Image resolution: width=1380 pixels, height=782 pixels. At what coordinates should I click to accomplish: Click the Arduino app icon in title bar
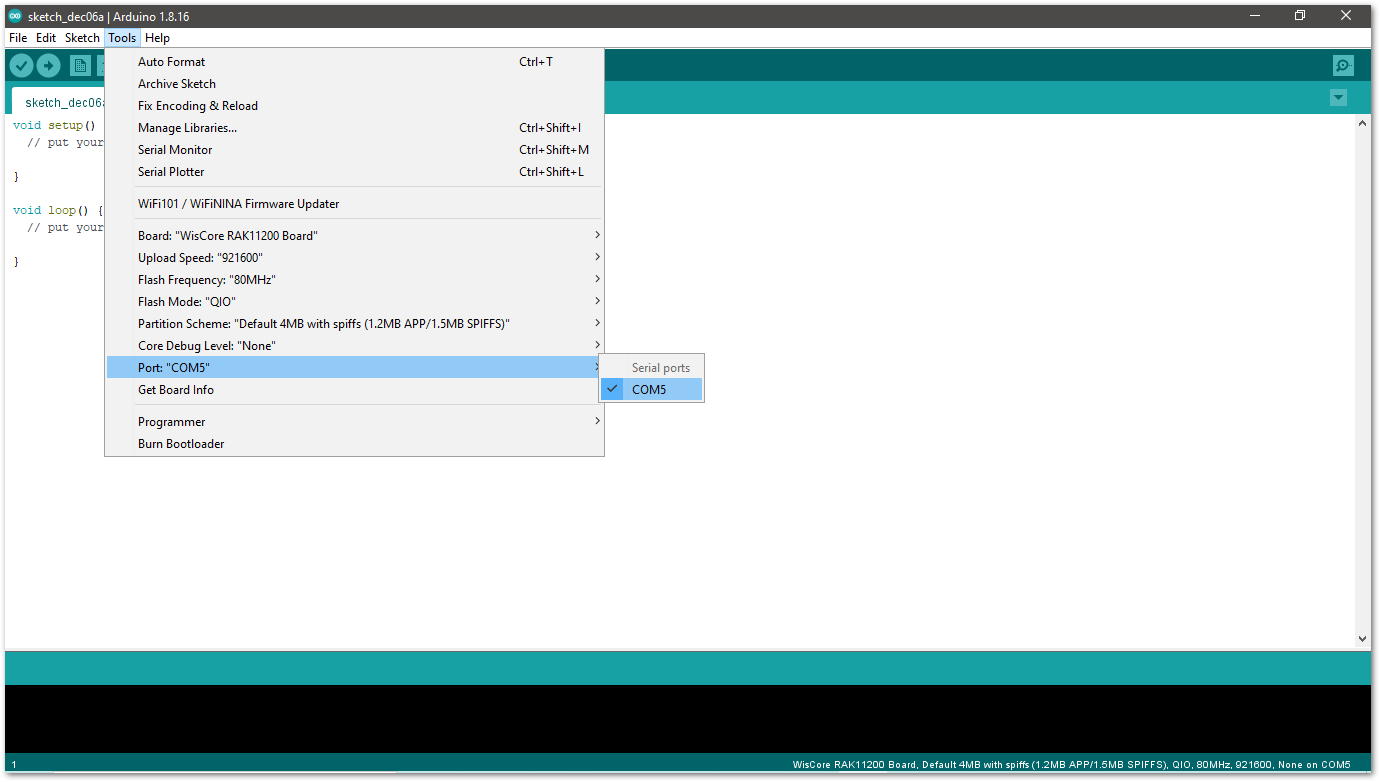click(15, 16)
